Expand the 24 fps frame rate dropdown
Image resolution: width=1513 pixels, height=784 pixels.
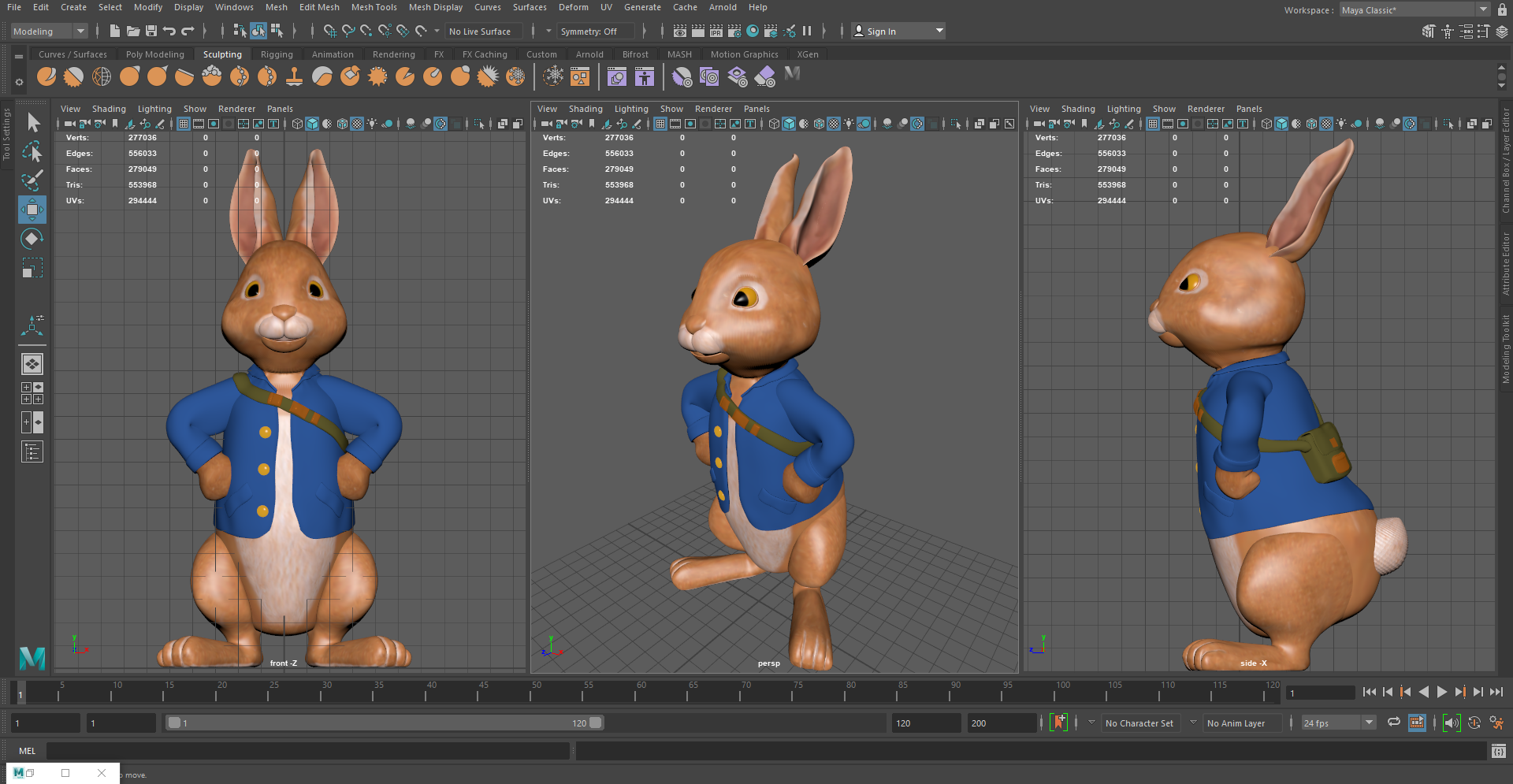click(x=1369, y=723)
